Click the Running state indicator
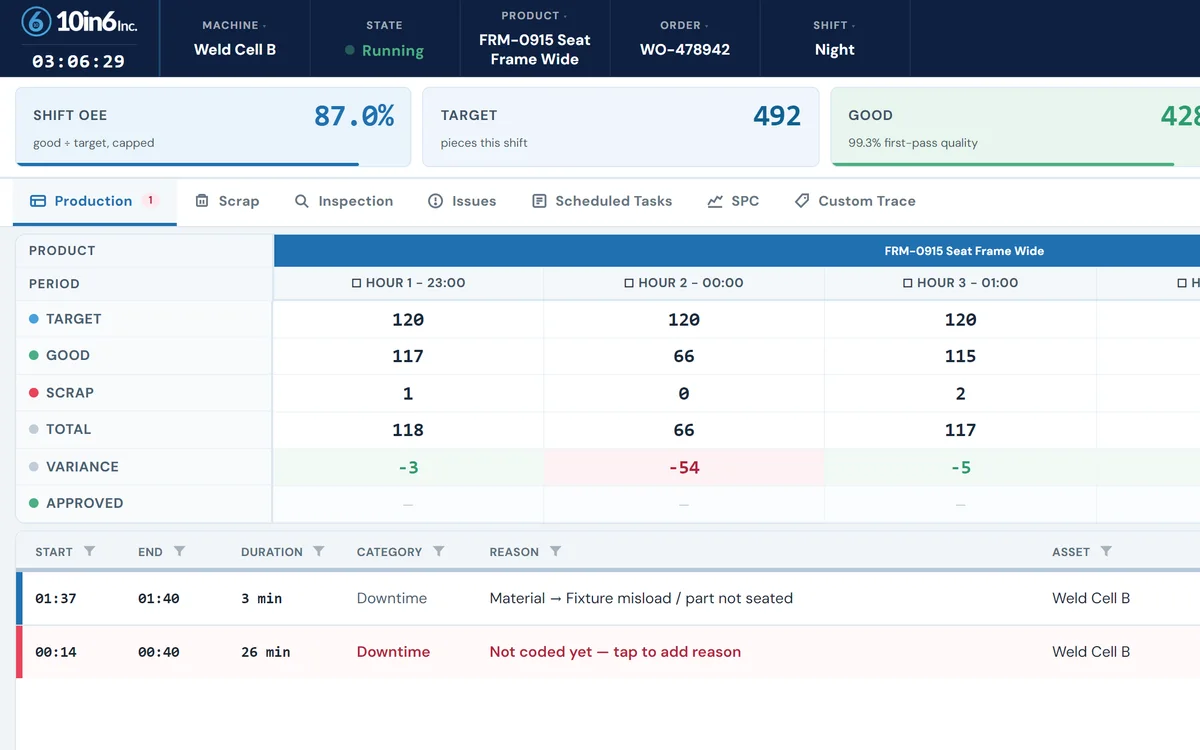Image resolution: width=1200 pixels, height=750 pixels. coord(384,51)
